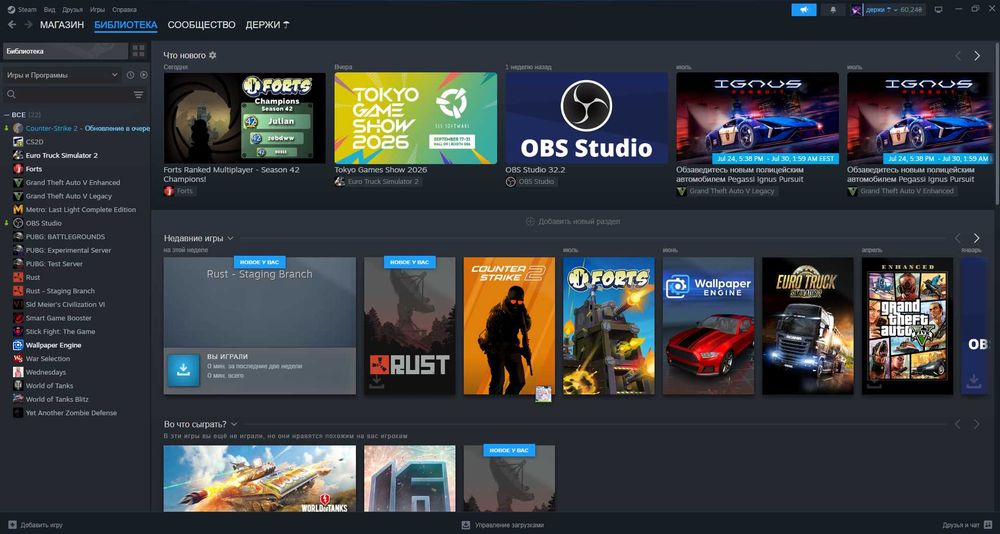Go forward with the navigation forward arrow
This screenshot has height=534, width=1000.
tap(28, 24)
